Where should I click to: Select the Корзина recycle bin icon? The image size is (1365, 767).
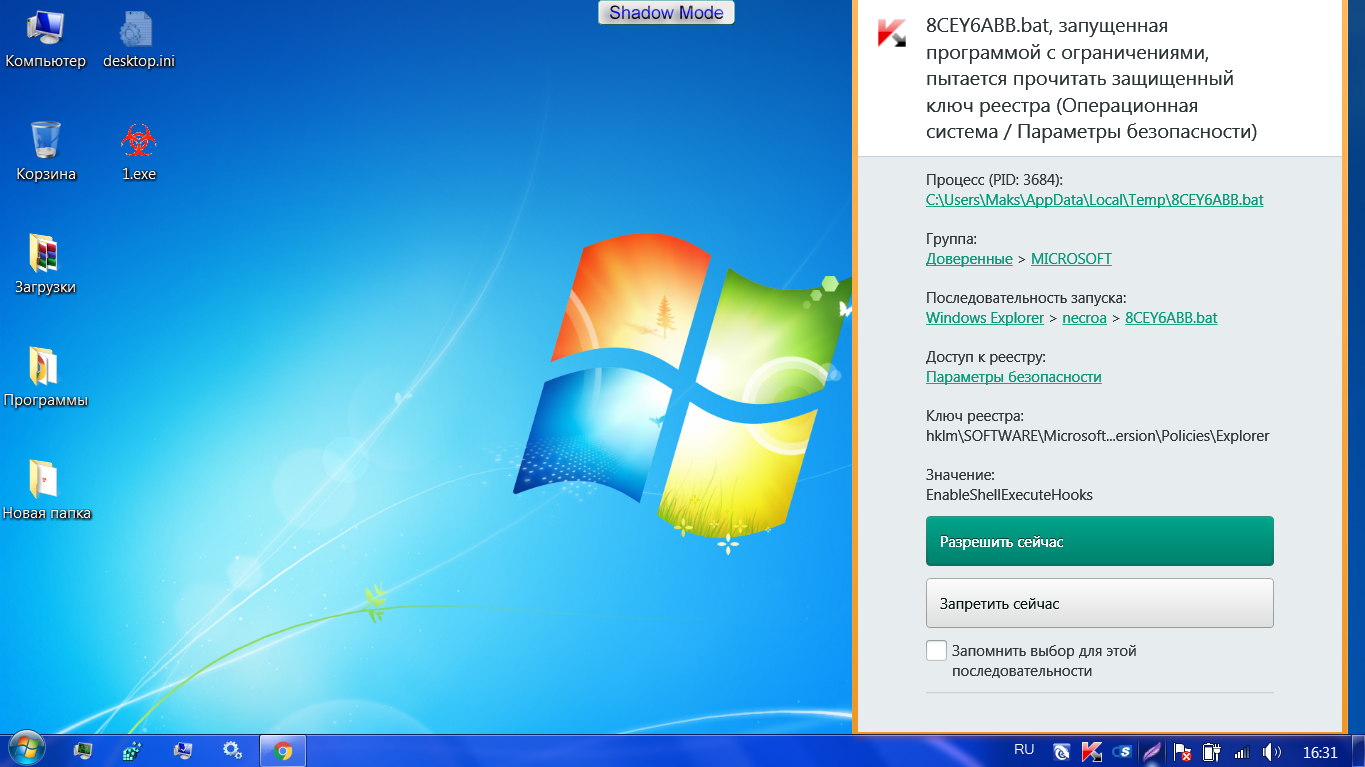click(46, 142)
